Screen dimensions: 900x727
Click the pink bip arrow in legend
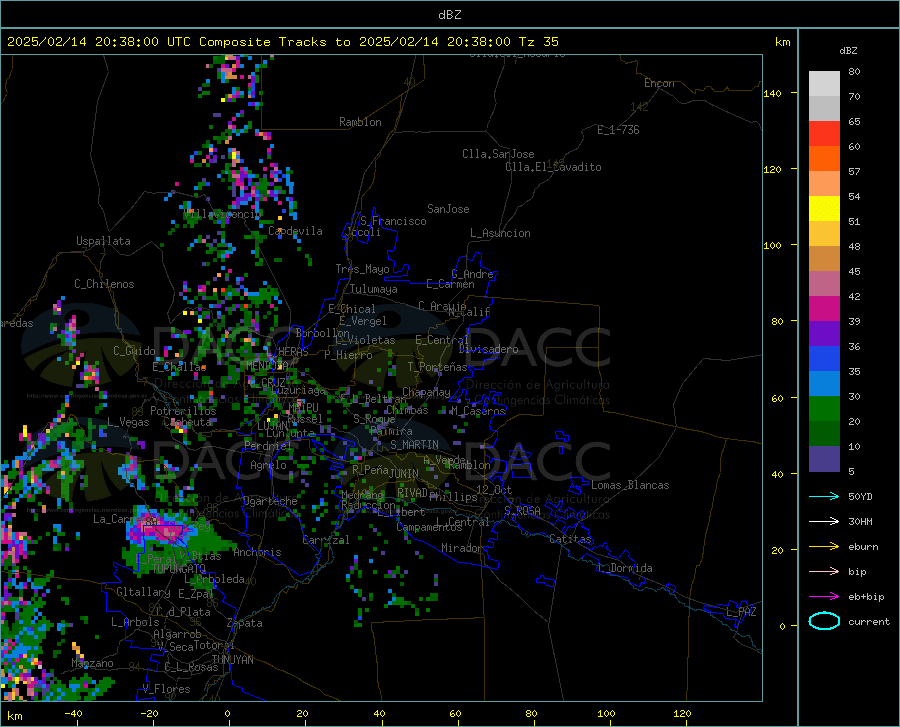pyautogui.click(x=824, y=572)
